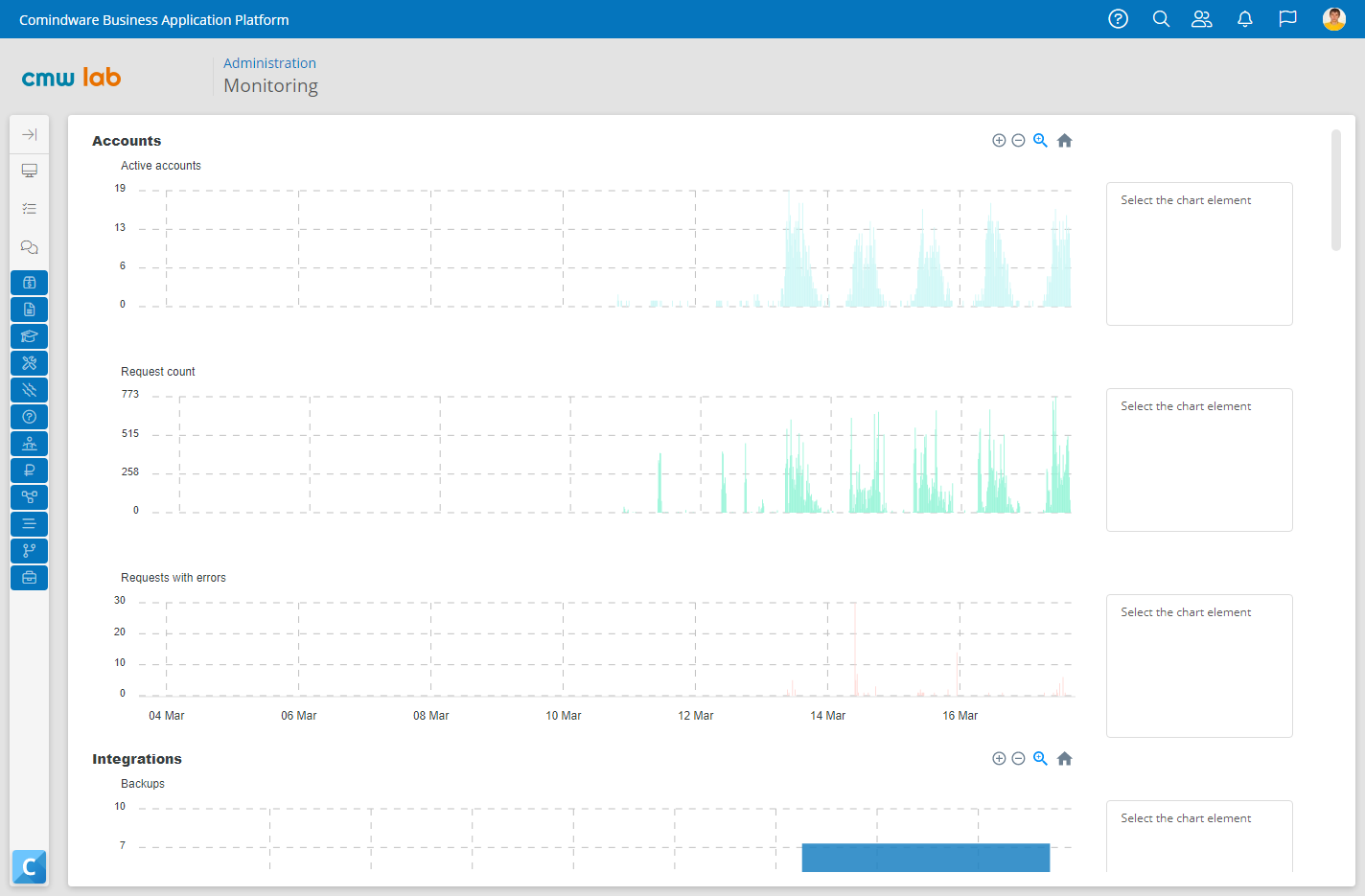Screen dimensions: 1365x896
Task: Open the dollar box sidebar app
Action: pos(30,283)
